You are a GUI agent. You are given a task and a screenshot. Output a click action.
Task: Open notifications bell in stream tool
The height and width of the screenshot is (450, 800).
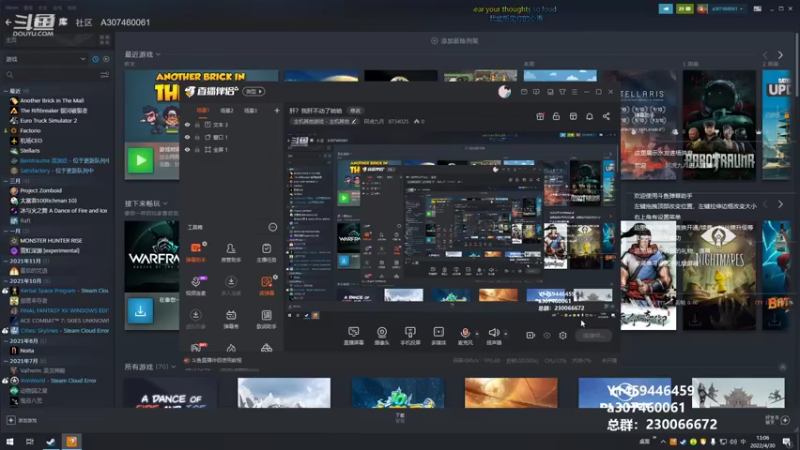(x=589, y=116)
